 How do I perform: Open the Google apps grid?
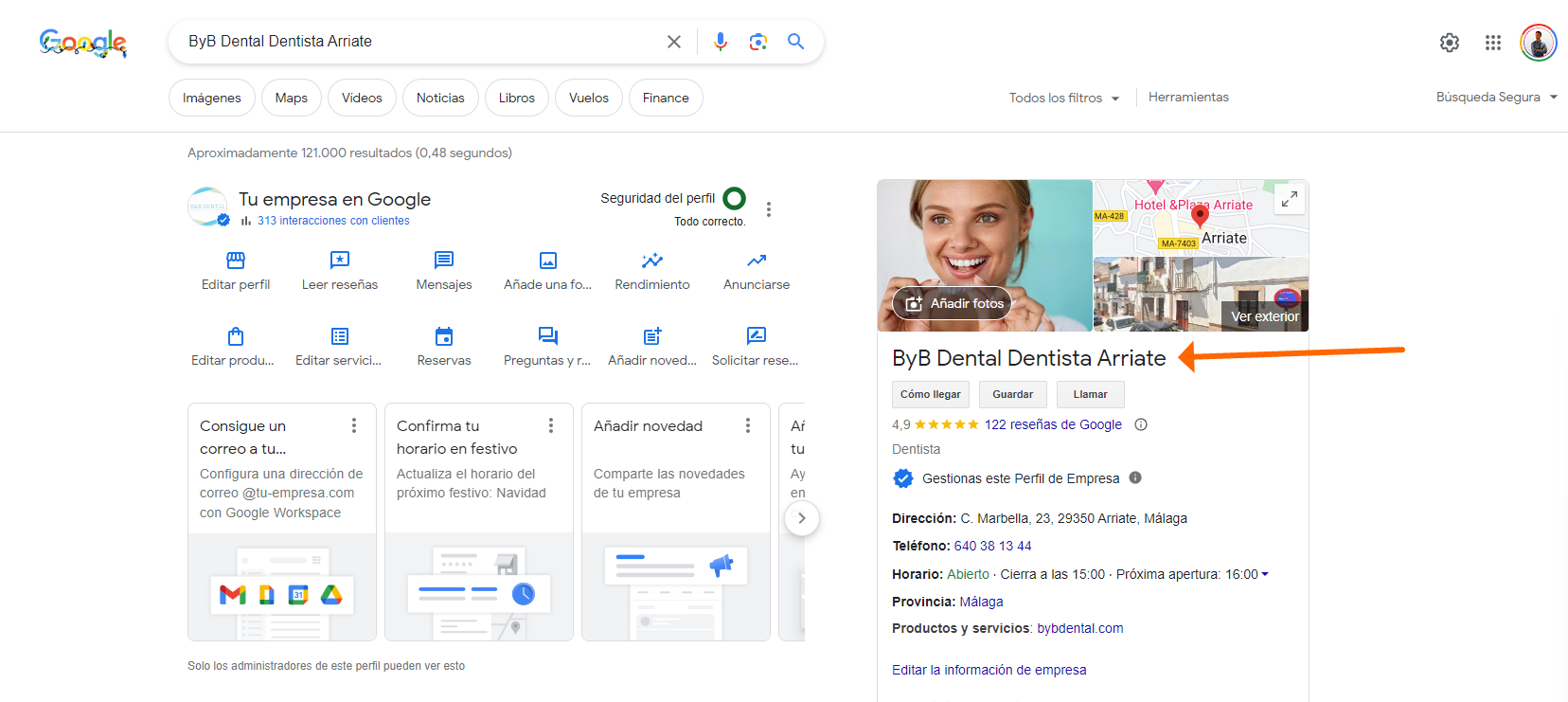tap(1493, 43)
